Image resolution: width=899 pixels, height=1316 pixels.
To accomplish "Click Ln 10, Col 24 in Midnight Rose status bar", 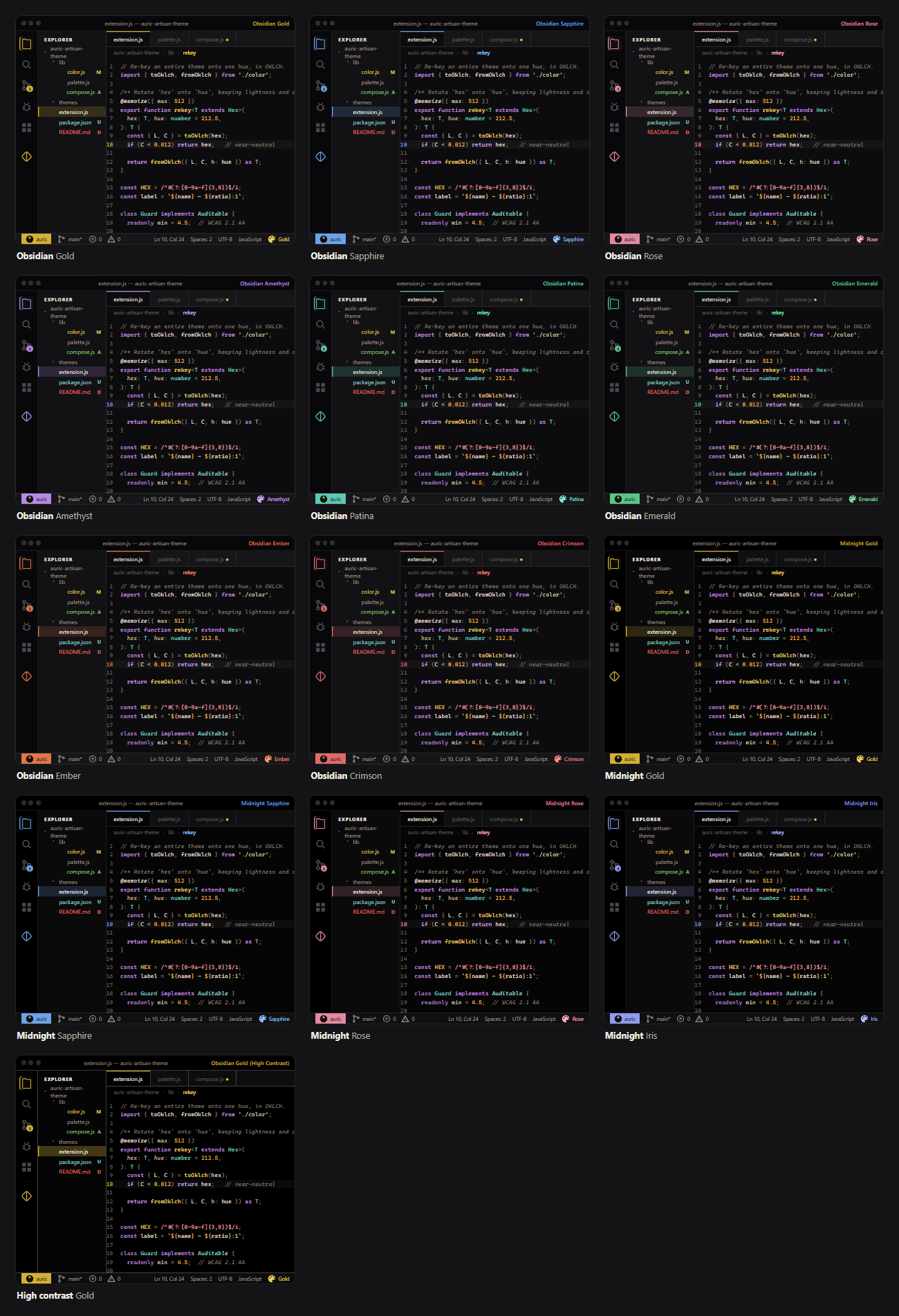I will point(463,1019).
